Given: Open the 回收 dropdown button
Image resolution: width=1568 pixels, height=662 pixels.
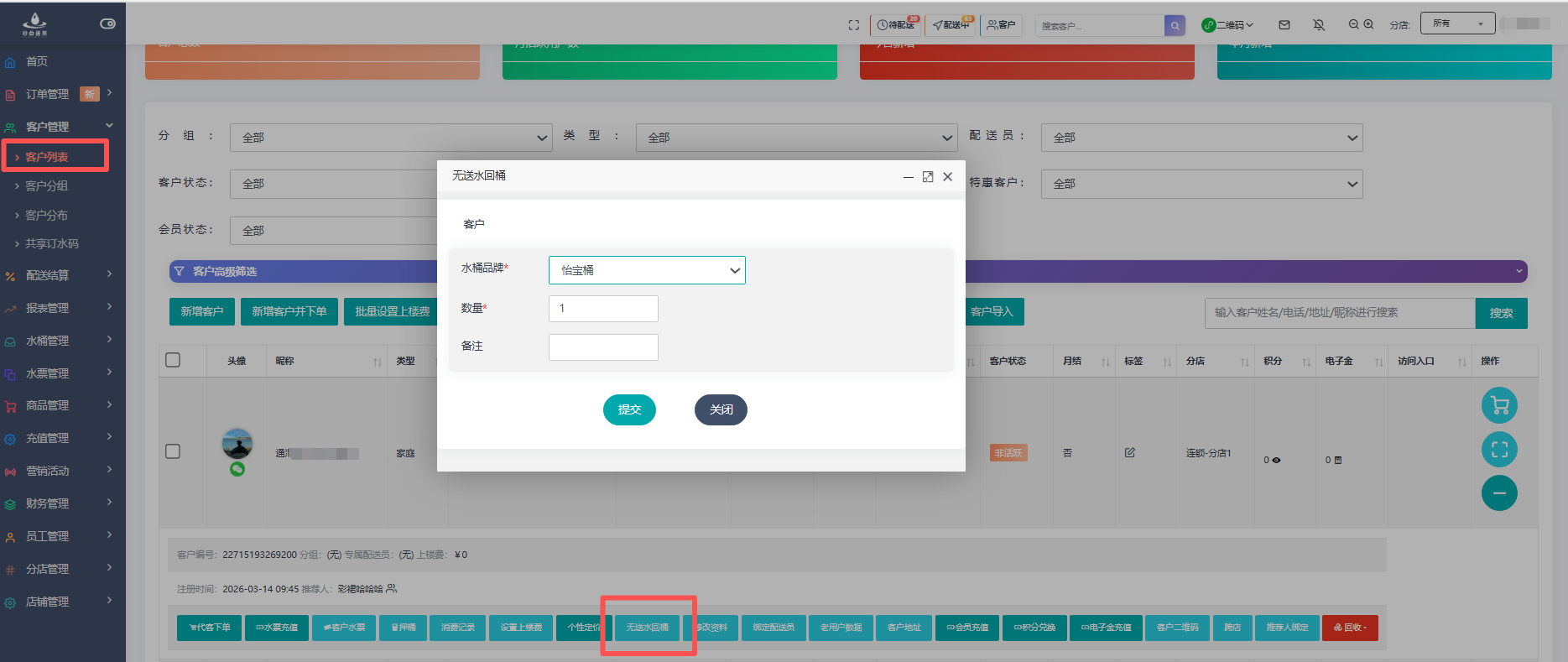Looking at the screenshot, I should pyautogui.click(x=1350, y=628).
